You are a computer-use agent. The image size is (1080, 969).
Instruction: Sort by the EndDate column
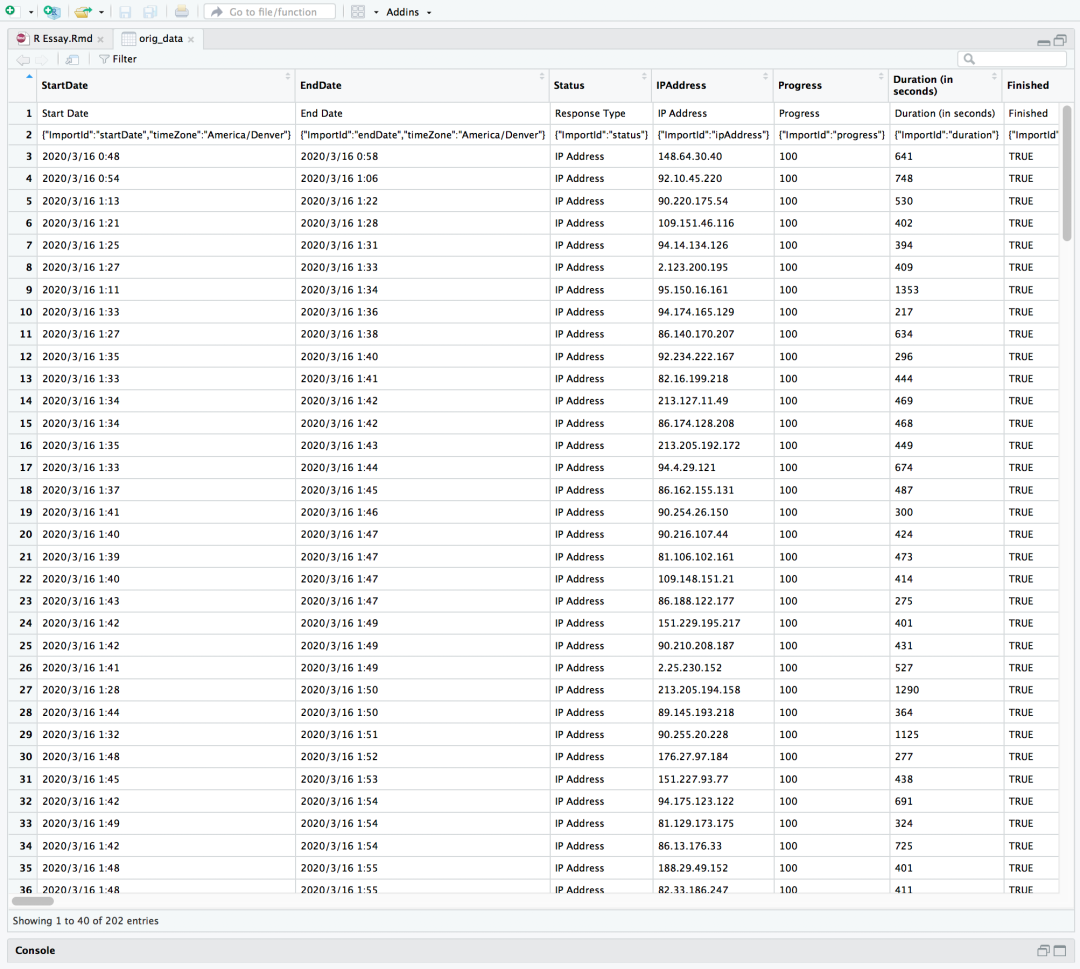tap(422, 85)
